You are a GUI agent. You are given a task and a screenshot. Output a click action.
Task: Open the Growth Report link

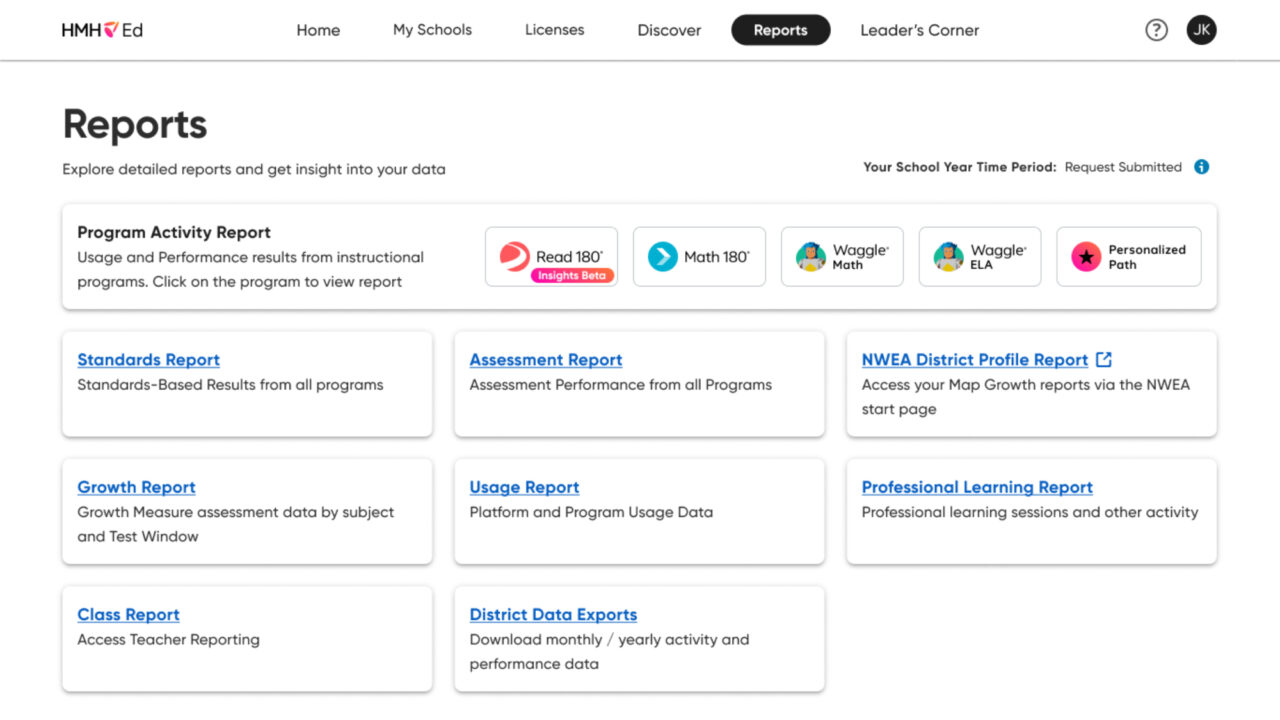point(136,487)
